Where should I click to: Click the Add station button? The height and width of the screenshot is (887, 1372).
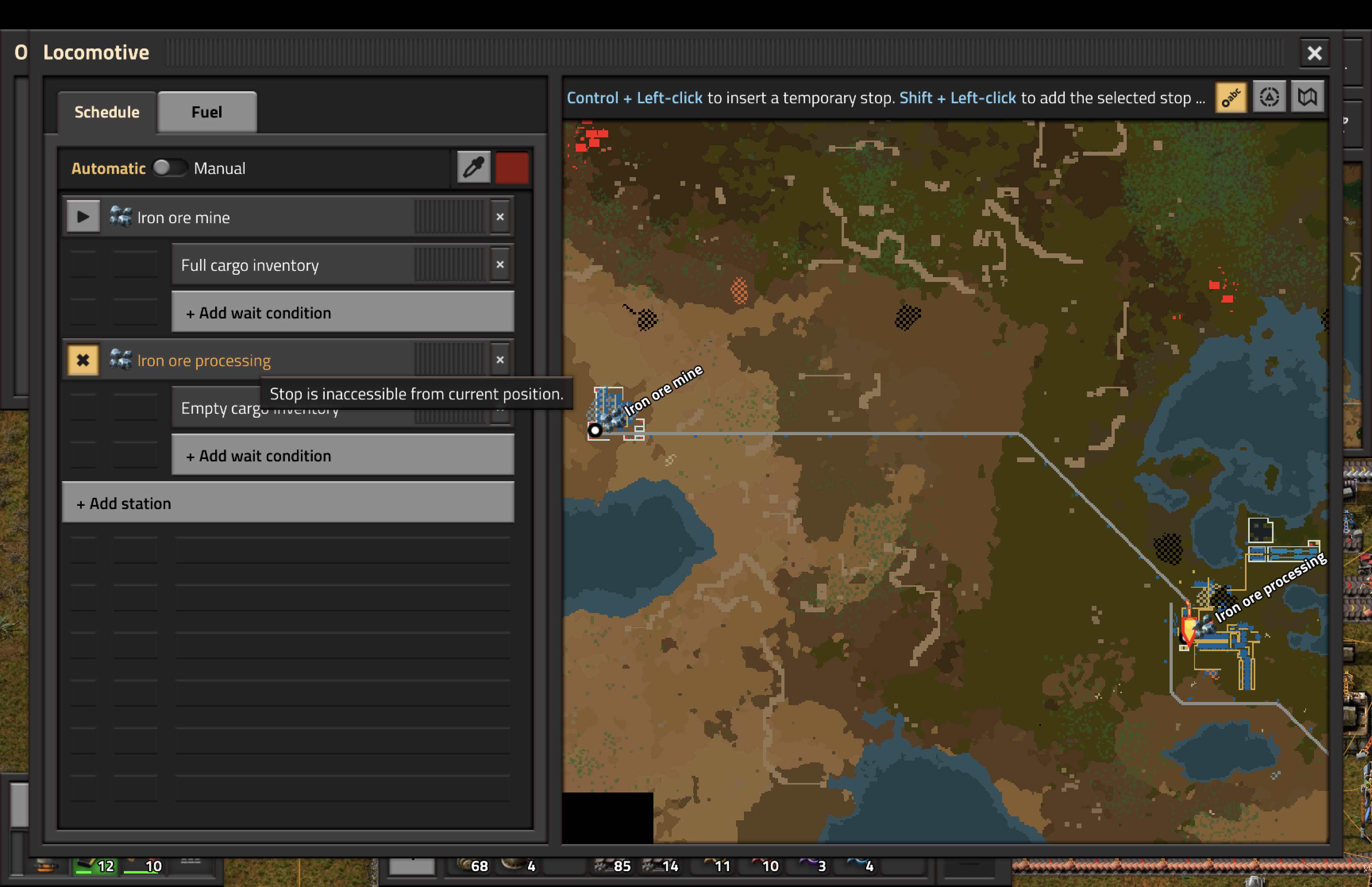pos(288,503)
